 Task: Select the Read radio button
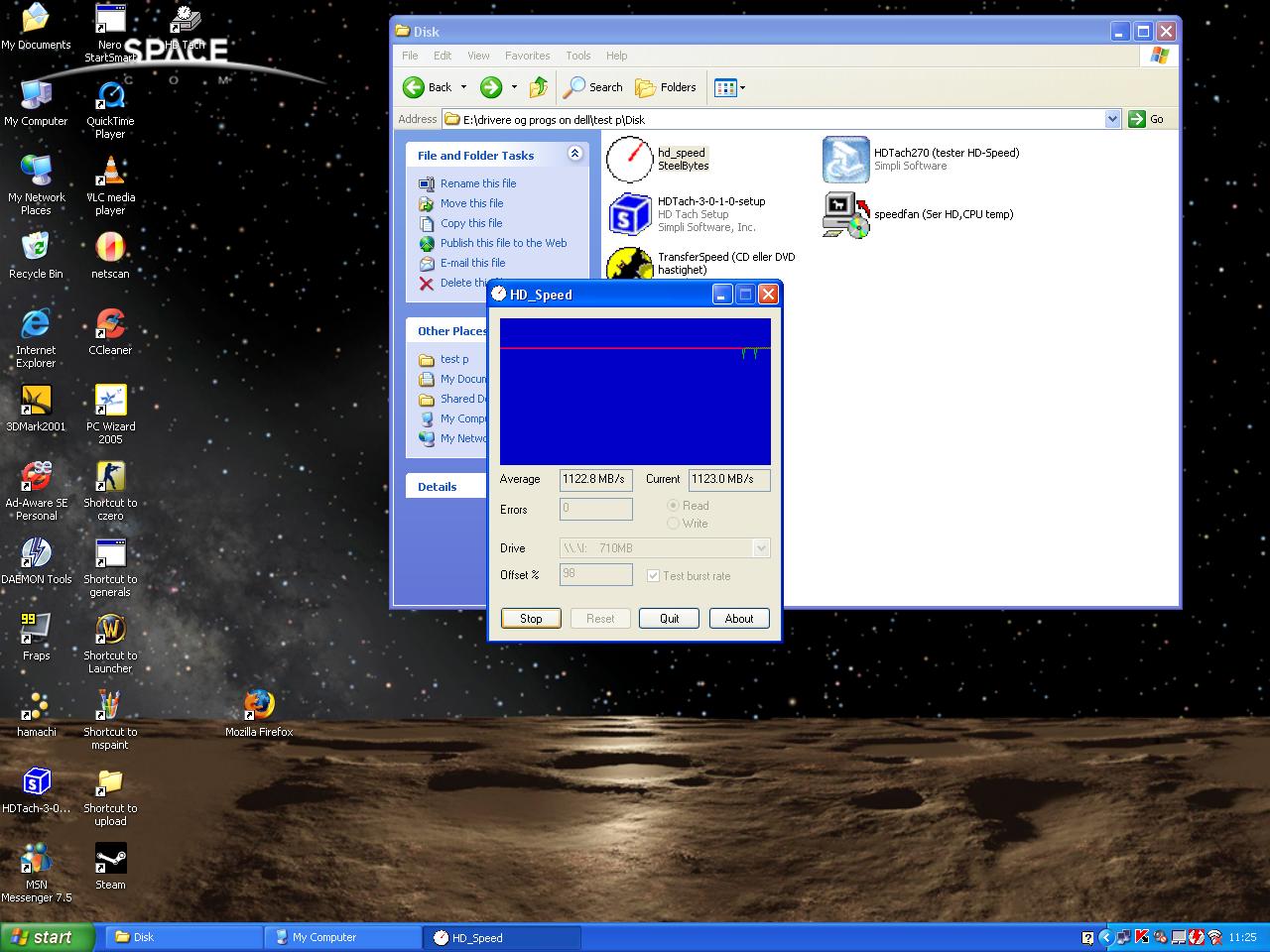[673, 506]
